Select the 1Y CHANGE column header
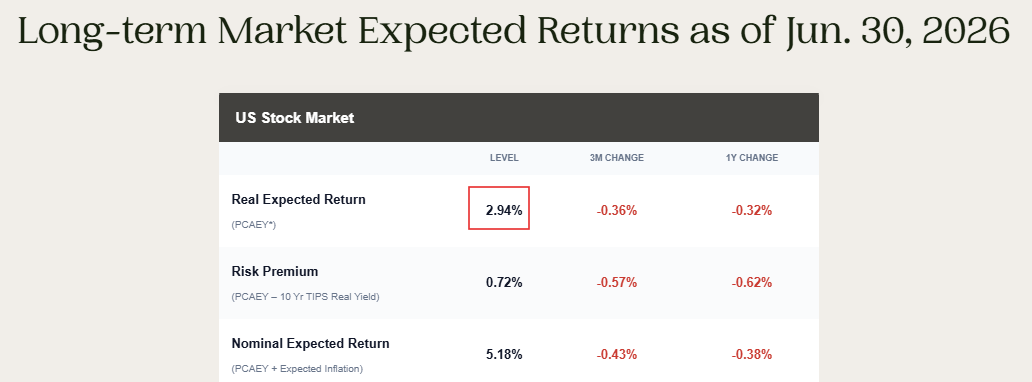The width and height of the screenshot is (1032, 382). coord(751,158)
